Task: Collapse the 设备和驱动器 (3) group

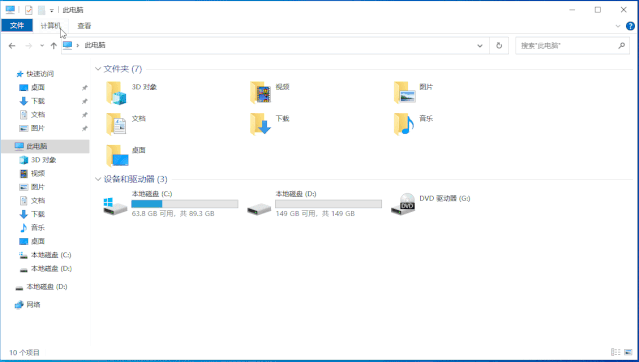Action: click(98, 179)
